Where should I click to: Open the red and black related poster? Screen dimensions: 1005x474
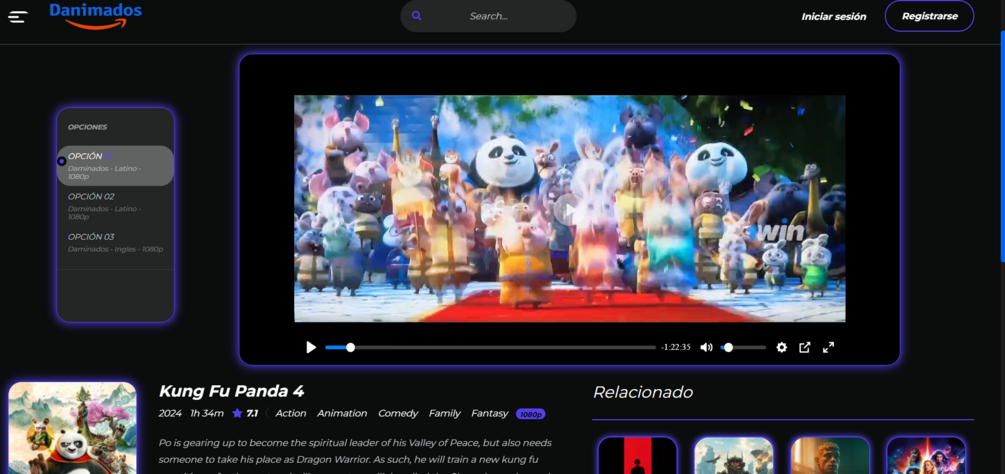[x=637, y=455]
